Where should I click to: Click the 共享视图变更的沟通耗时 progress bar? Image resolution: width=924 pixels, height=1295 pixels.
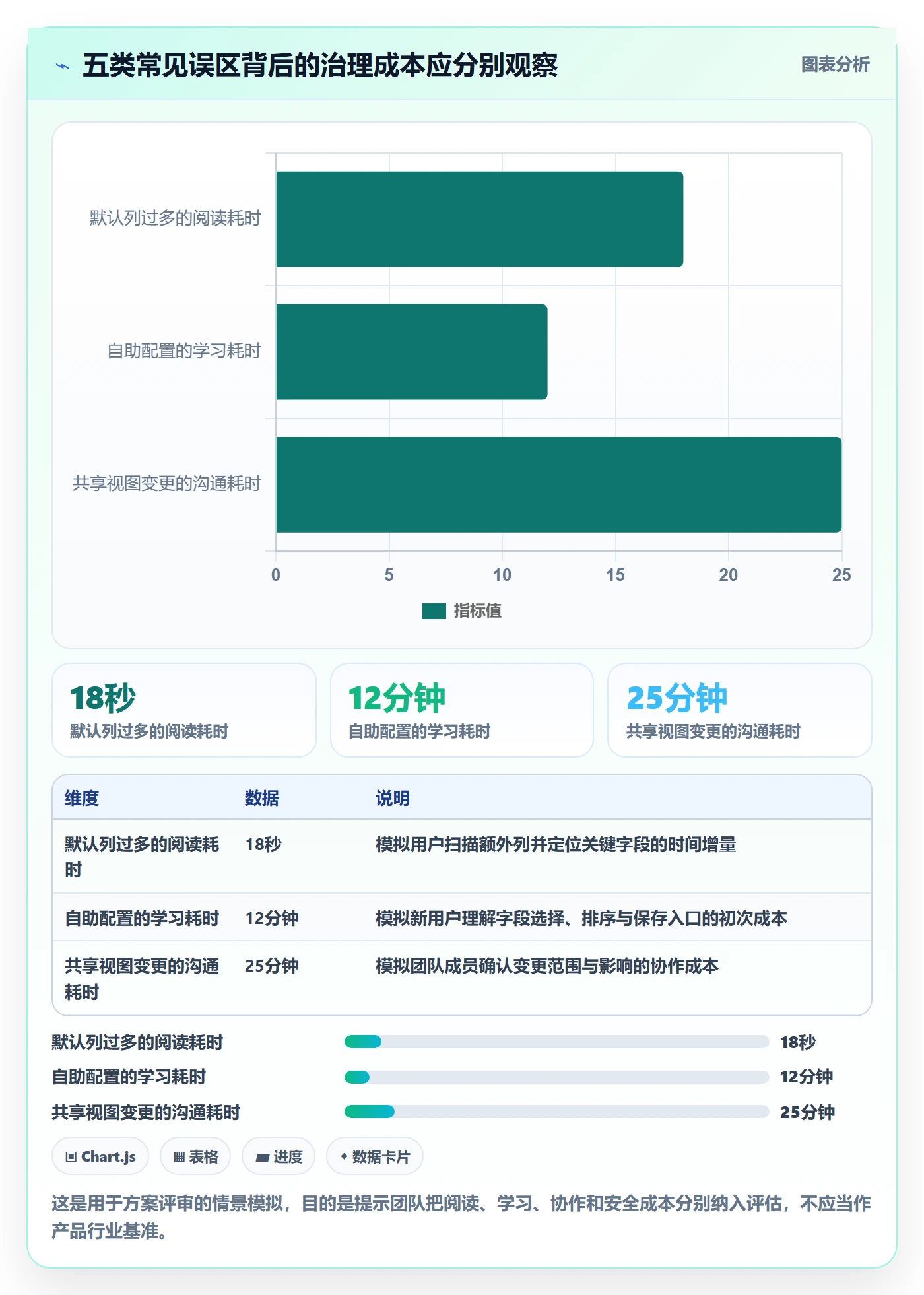556,1112
